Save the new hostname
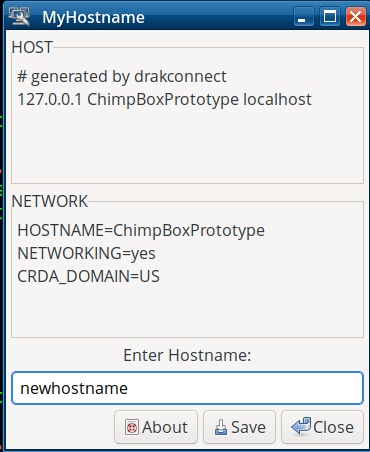370x452 pixels. tap(240, 427)
